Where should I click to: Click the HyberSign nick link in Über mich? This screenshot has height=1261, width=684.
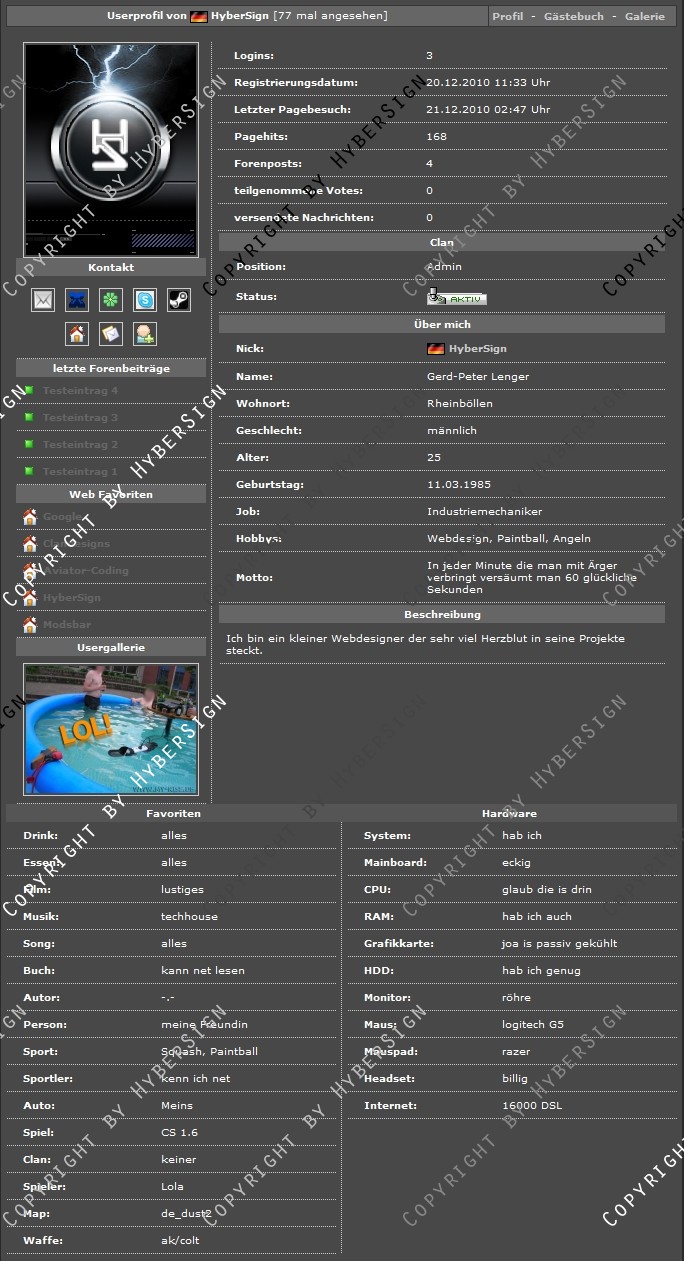(x=477, y=349)
